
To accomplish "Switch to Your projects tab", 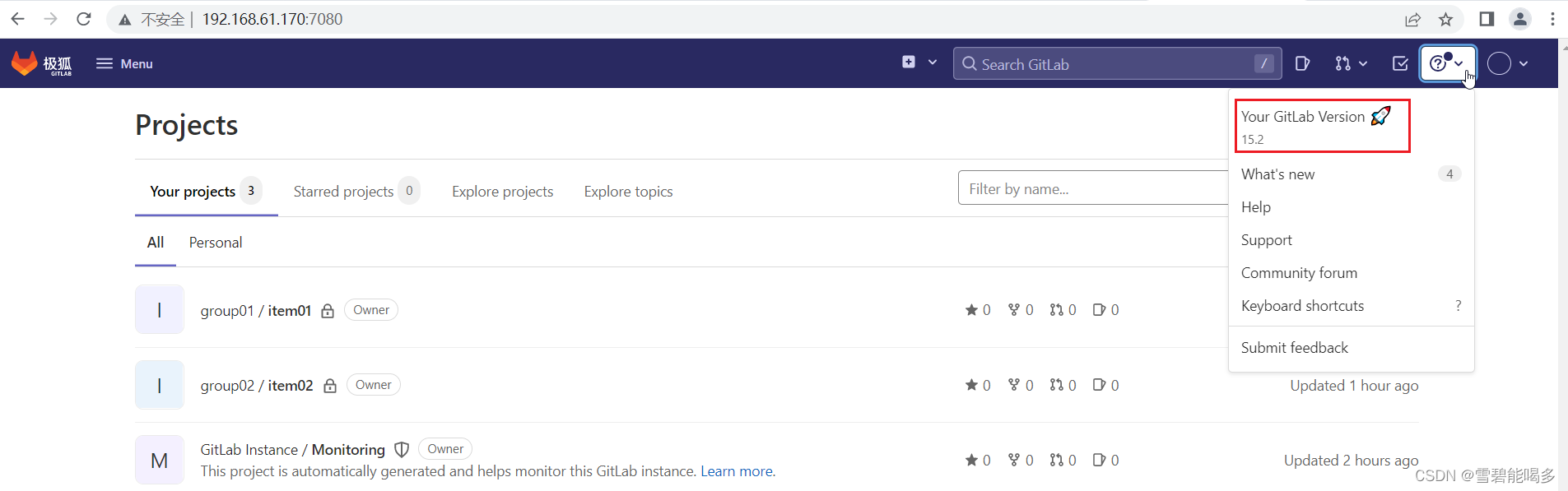I will (x=206, y=192).
